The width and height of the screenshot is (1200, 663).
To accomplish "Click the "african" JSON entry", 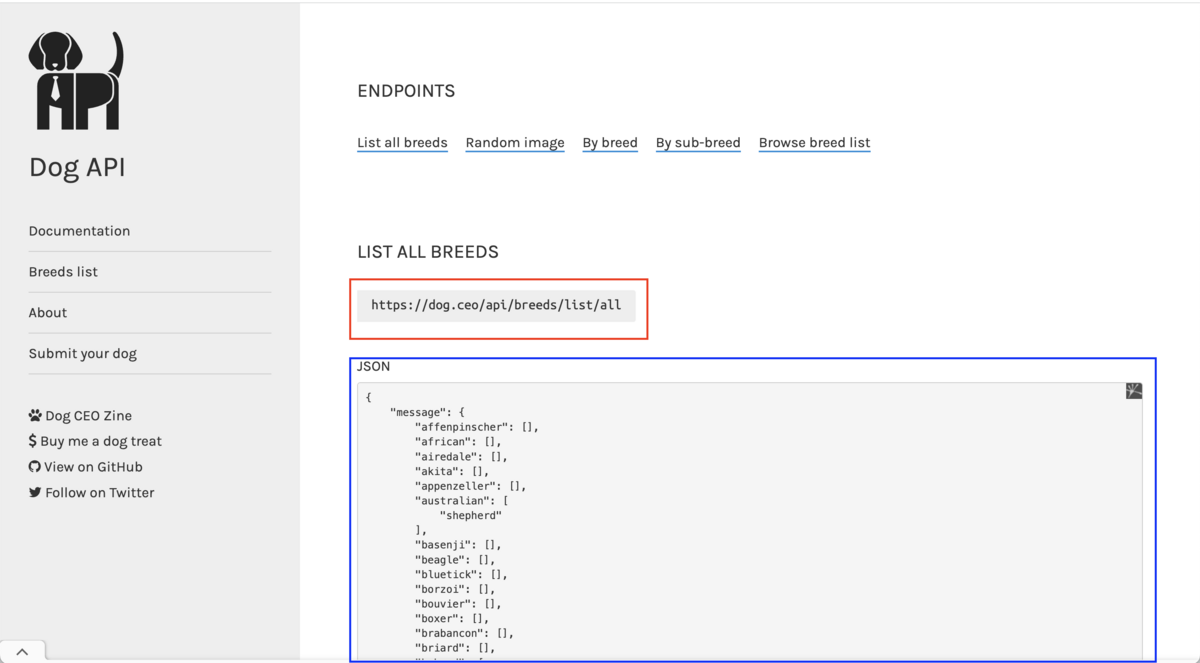I will (458, 441).
